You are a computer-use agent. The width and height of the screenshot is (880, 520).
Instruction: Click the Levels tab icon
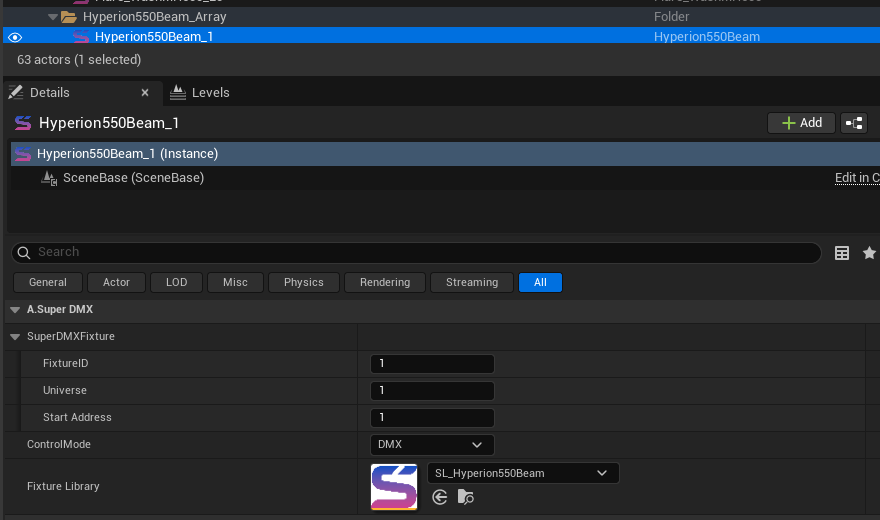pyautogui.click(x=178, y=92)
